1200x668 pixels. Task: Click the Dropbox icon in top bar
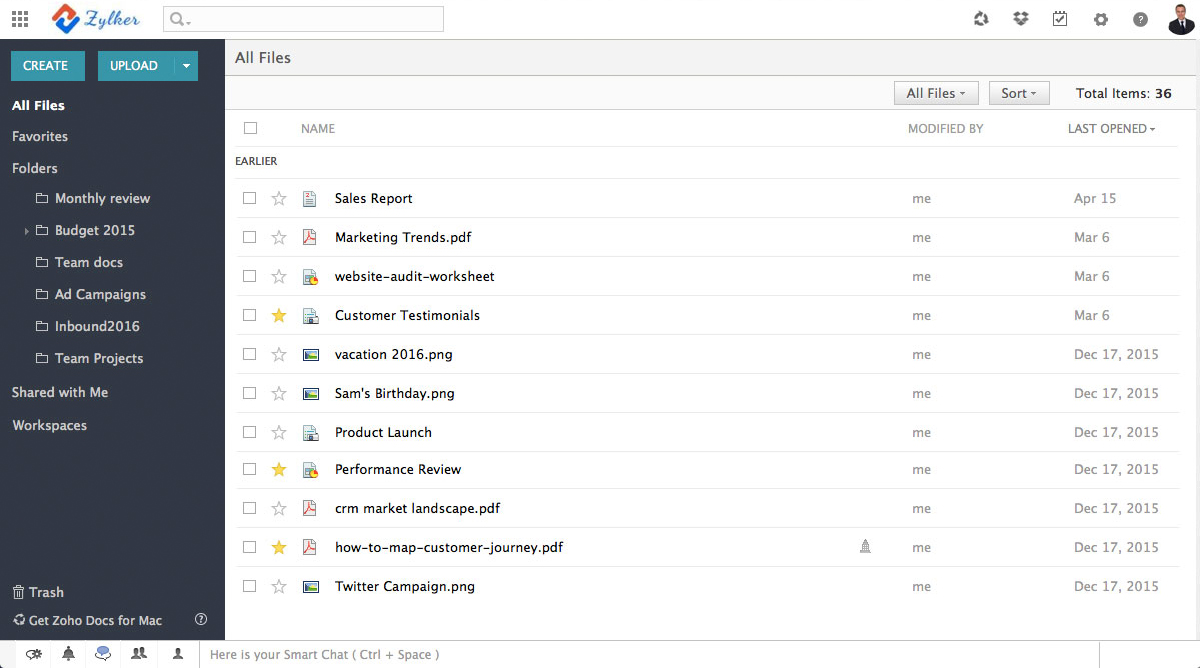click(1020, 19)
